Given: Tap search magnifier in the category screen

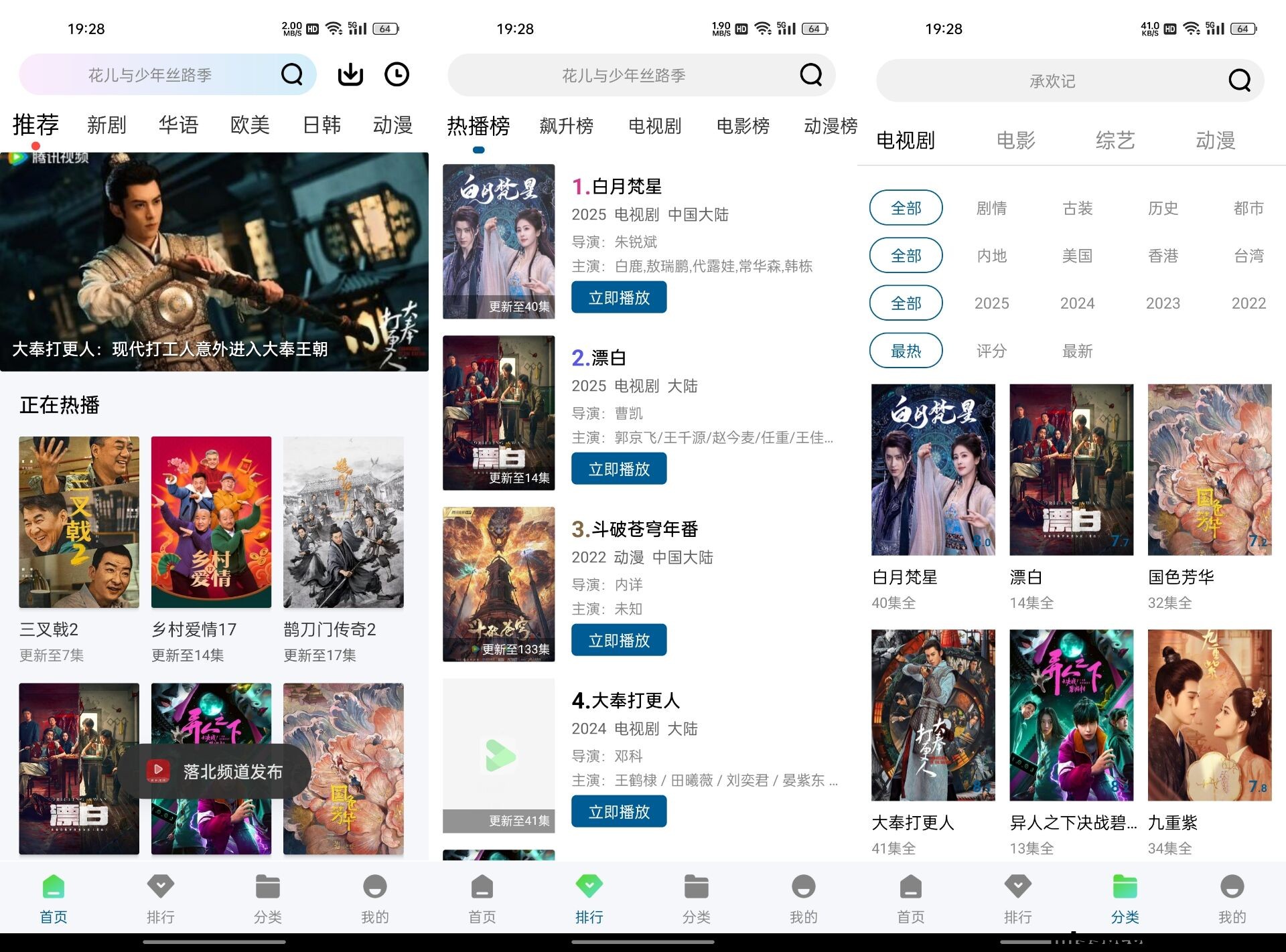Looking at the screenshot, I should 1240,80.
